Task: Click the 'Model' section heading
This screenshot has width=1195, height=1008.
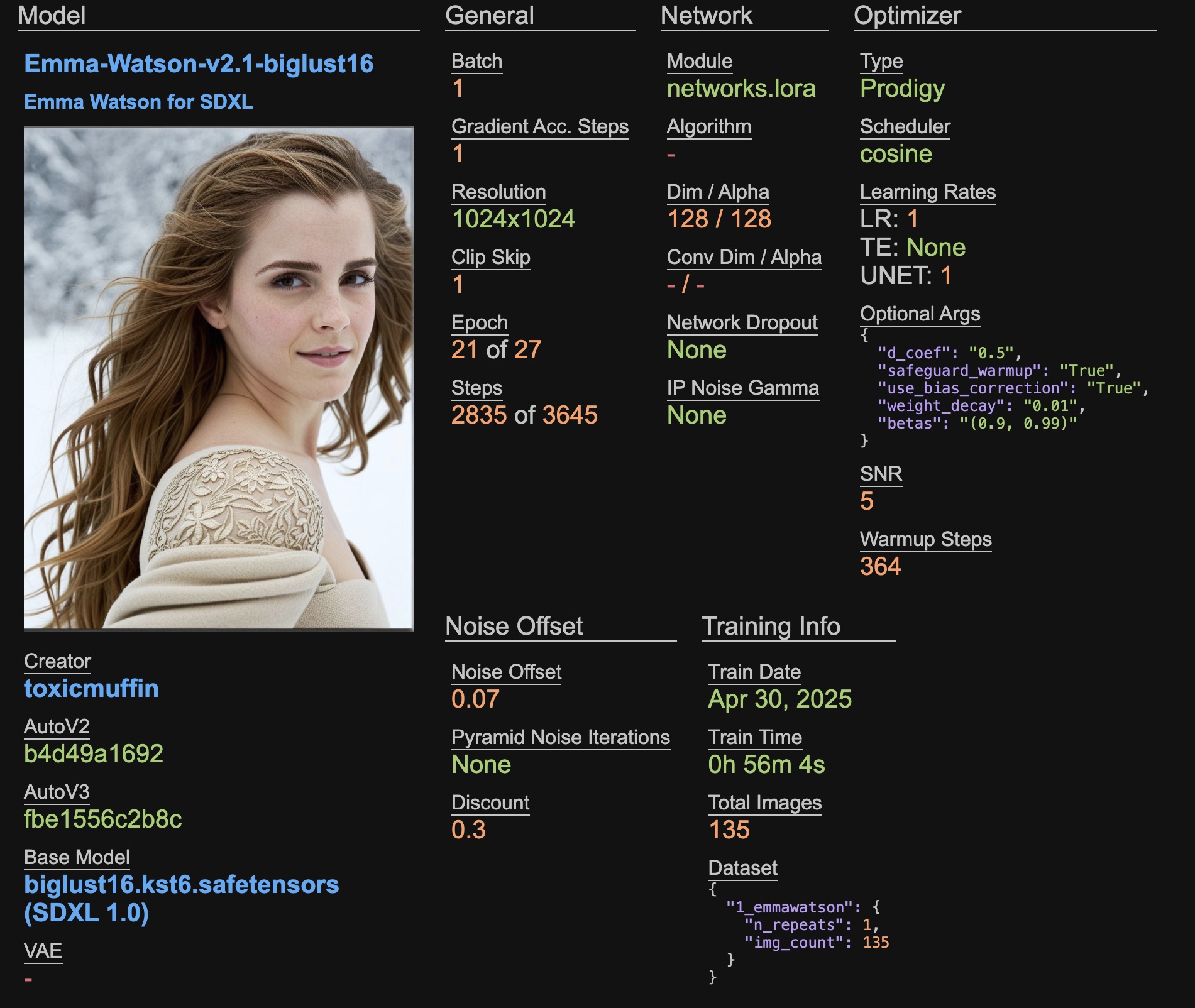Action: pyautogui.click(x=52, y=15)
